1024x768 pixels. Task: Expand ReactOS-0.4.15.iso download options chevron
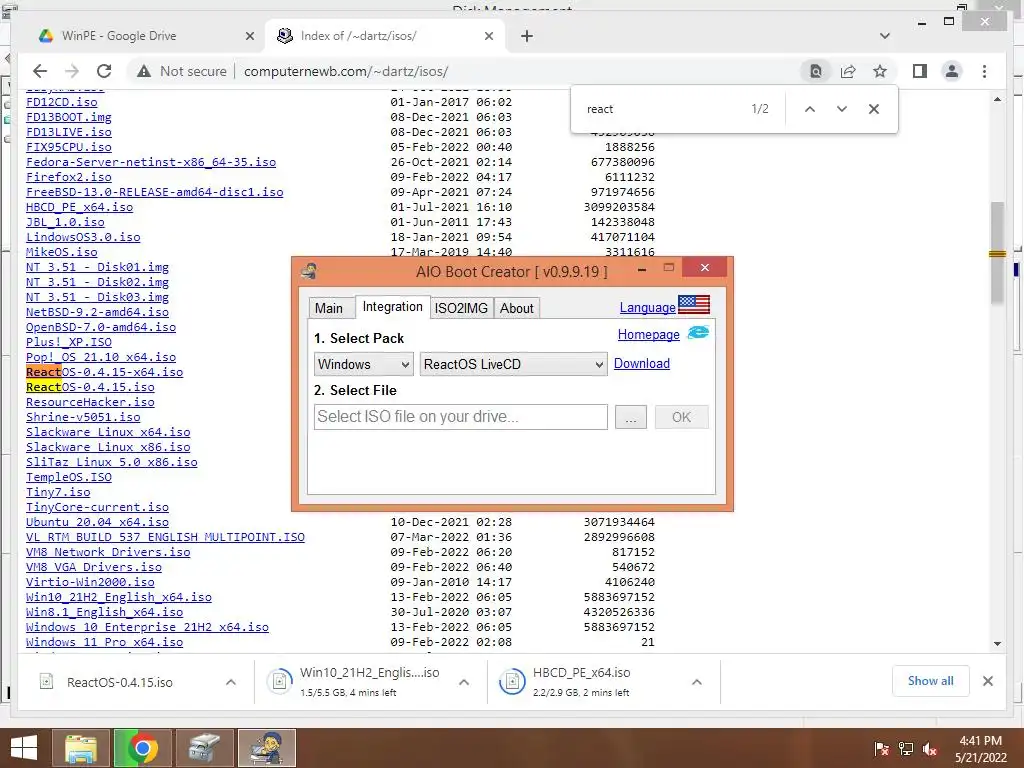[x=231, y=682]
